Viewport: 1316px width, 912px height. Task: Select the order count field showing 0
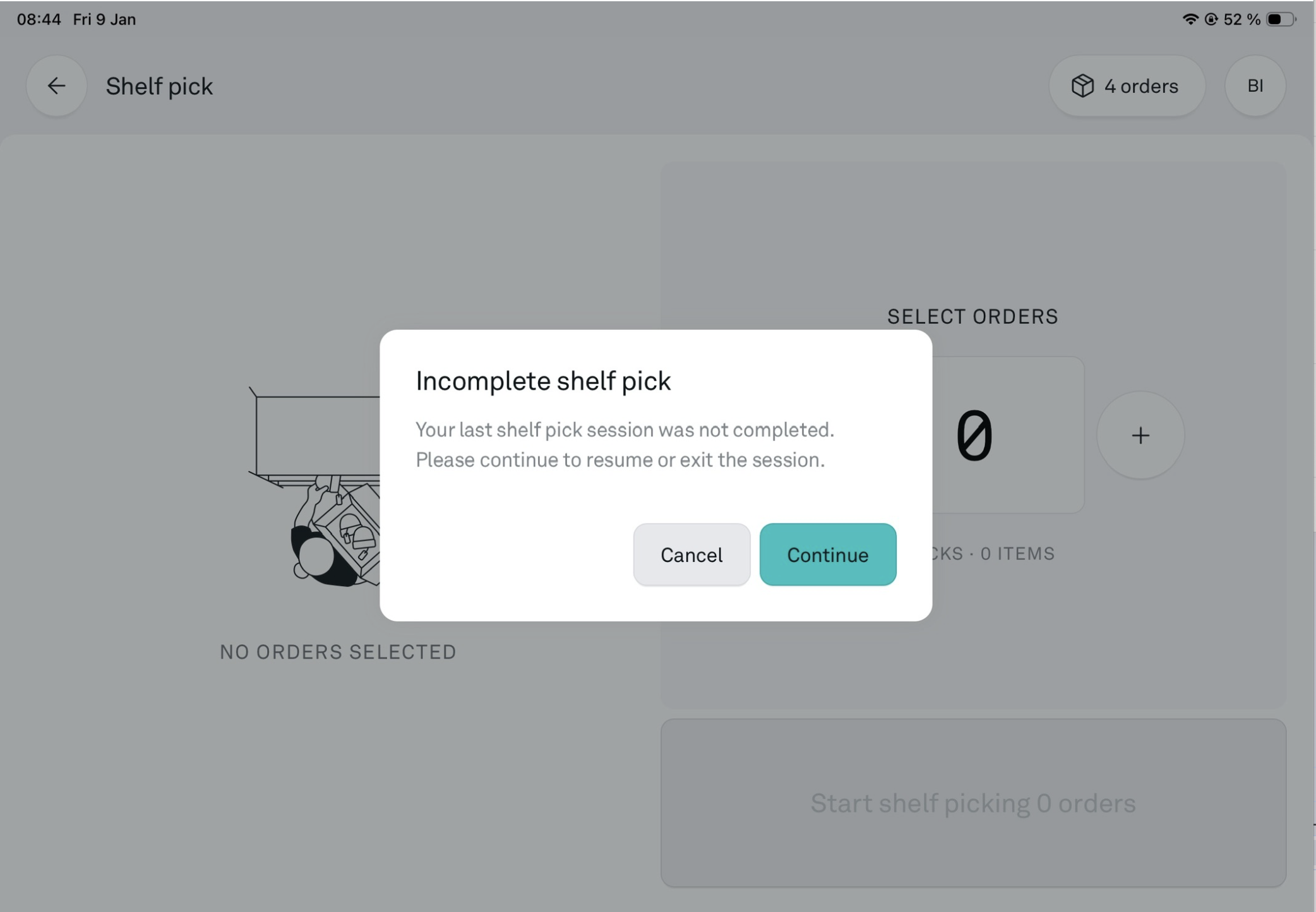coord(1008,435)
